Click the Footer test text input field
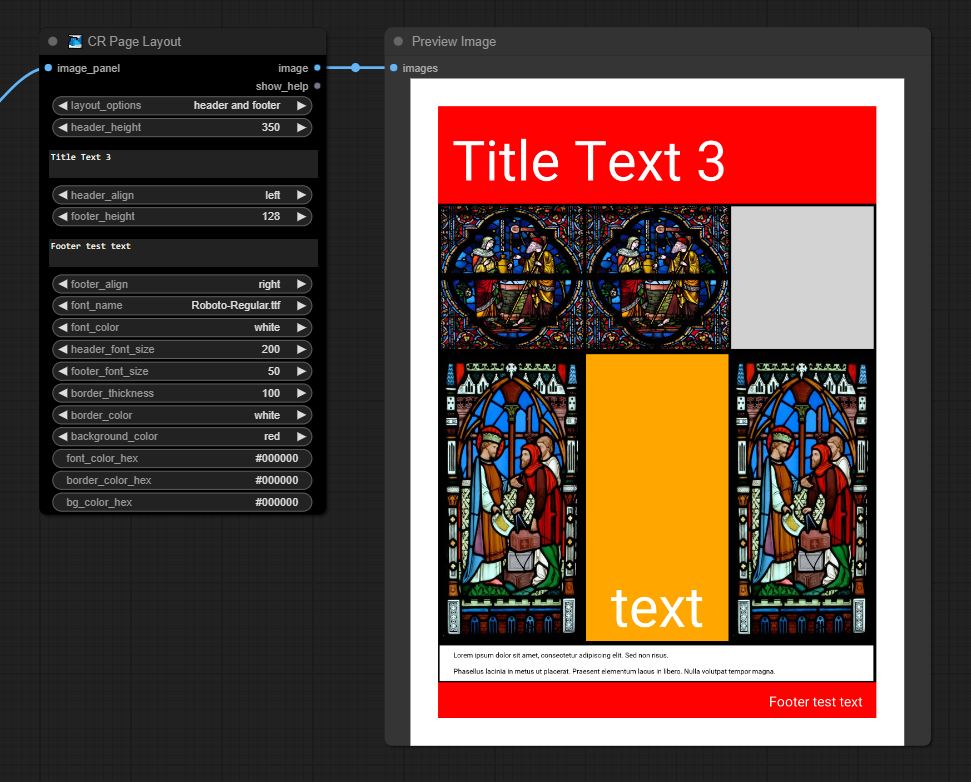This screenshot has height=782, width=971. pos(183,253)
